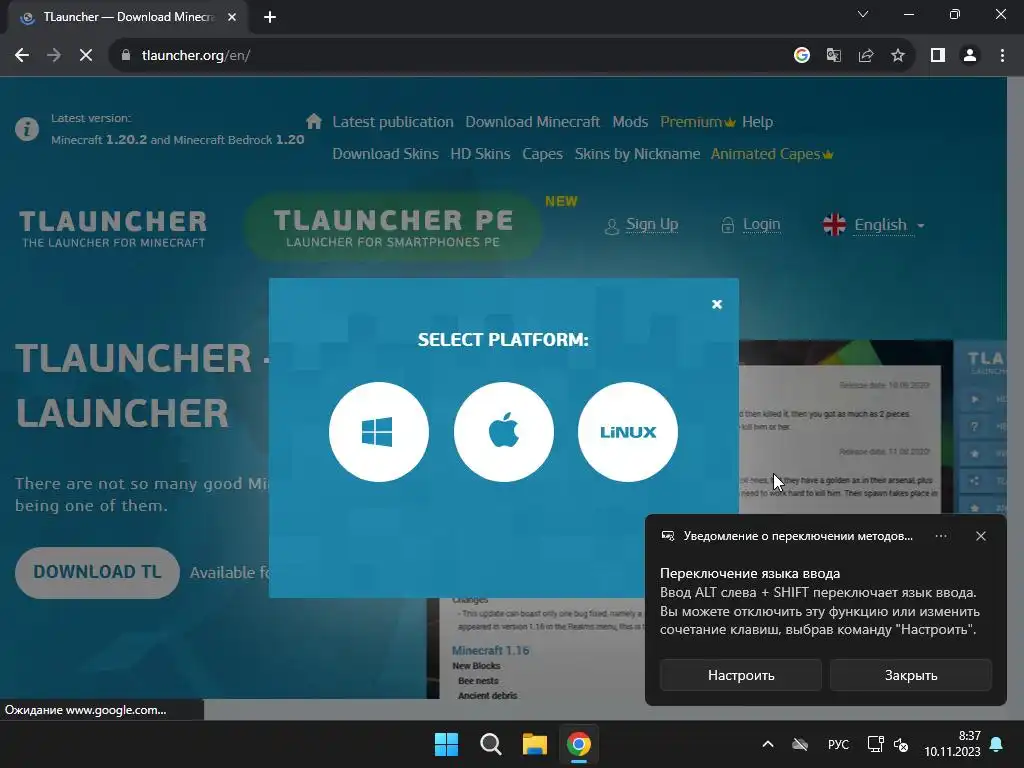Open Download Skins page
The height and width of the screenshot is (768, 1024).
385,154
